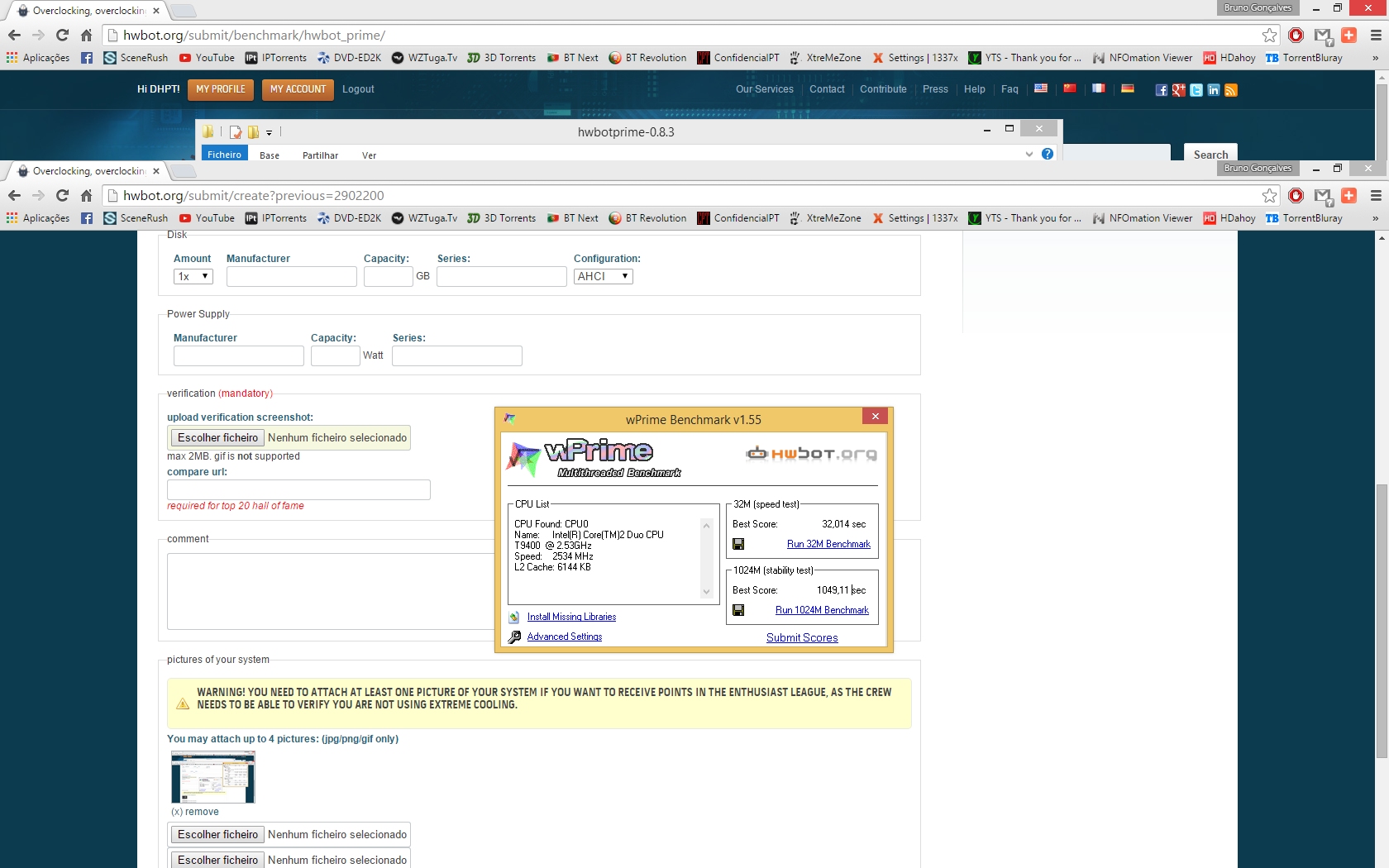Click the document icon beside Install Missing Libraries
The image size is (1389, 868).
point(514,617)
